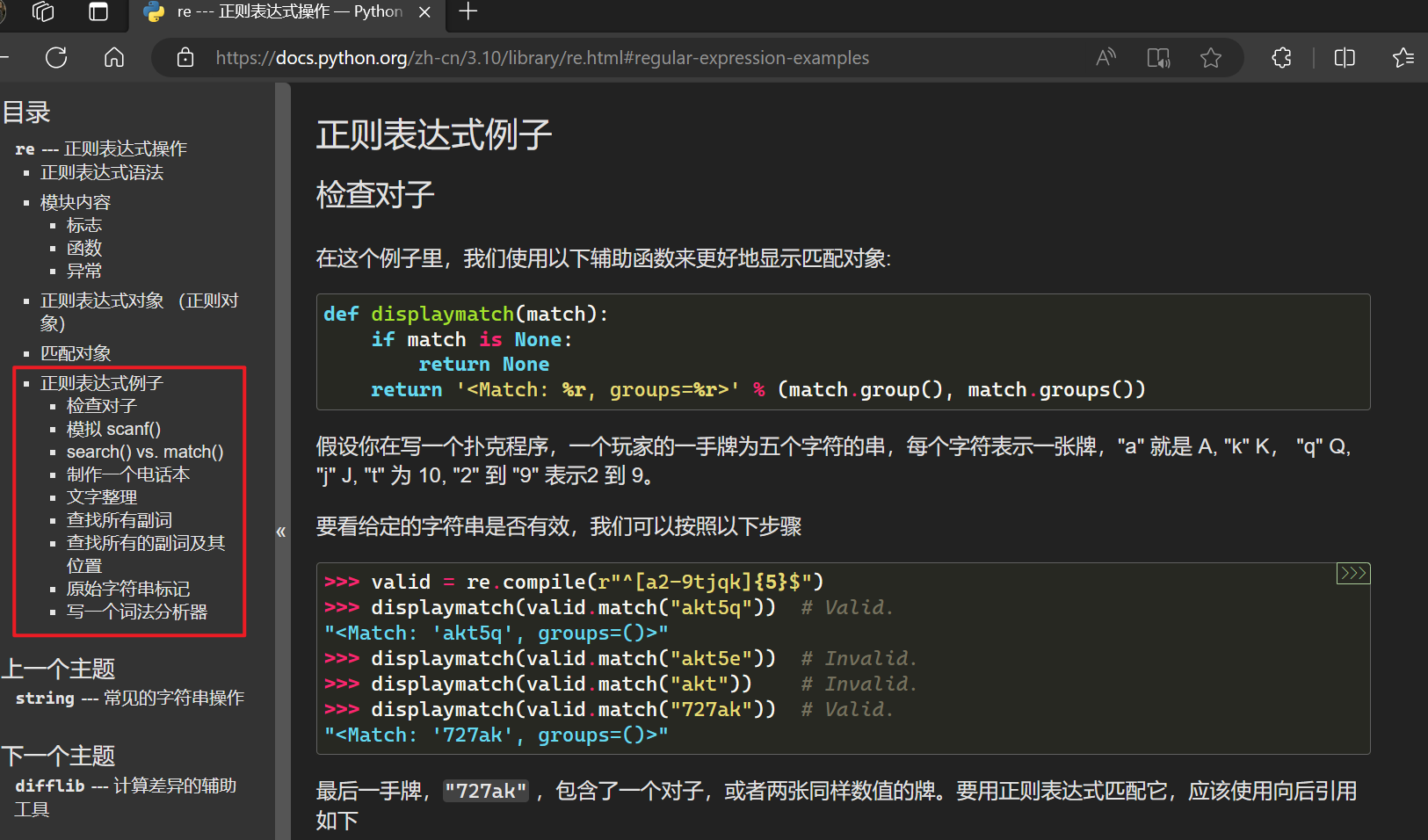The image size is (1428, 840).
Task: Open workspaces icon in title bar
Action: (x=42, y=11)
